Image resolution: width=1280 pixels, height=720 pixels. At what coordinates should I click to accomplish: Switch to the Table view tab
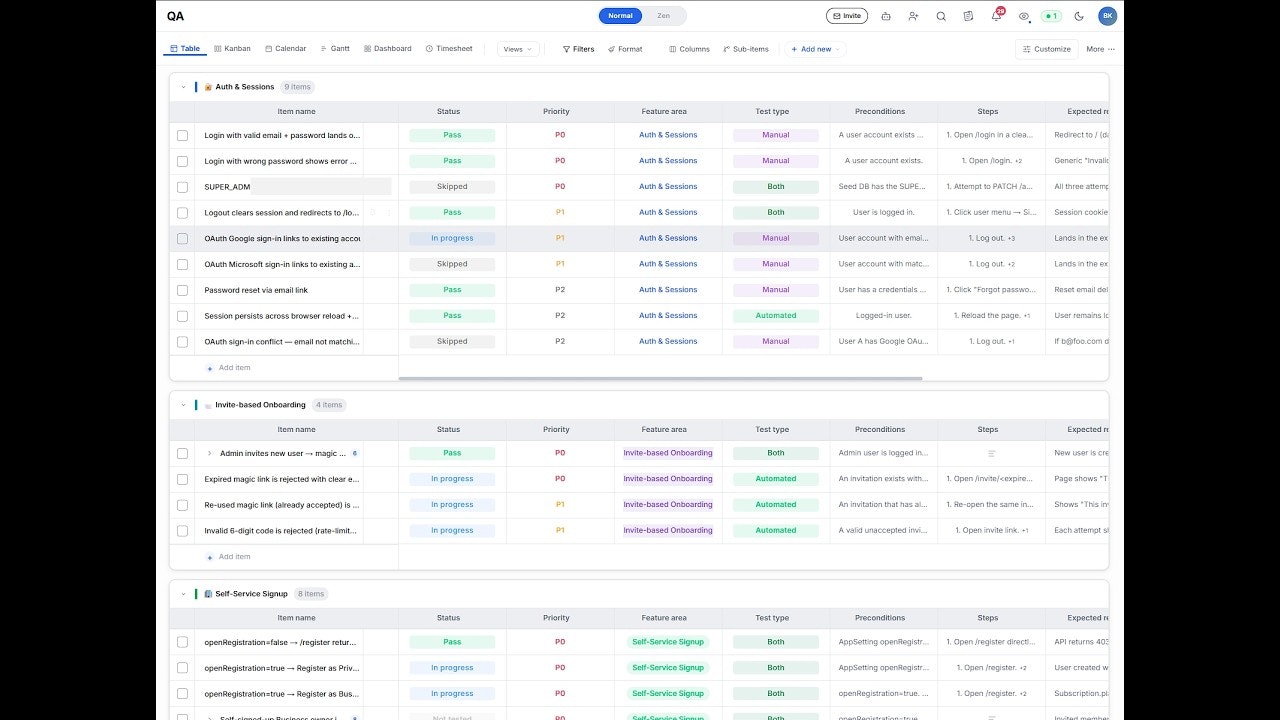pyautogui.click(x=185, y=49)
